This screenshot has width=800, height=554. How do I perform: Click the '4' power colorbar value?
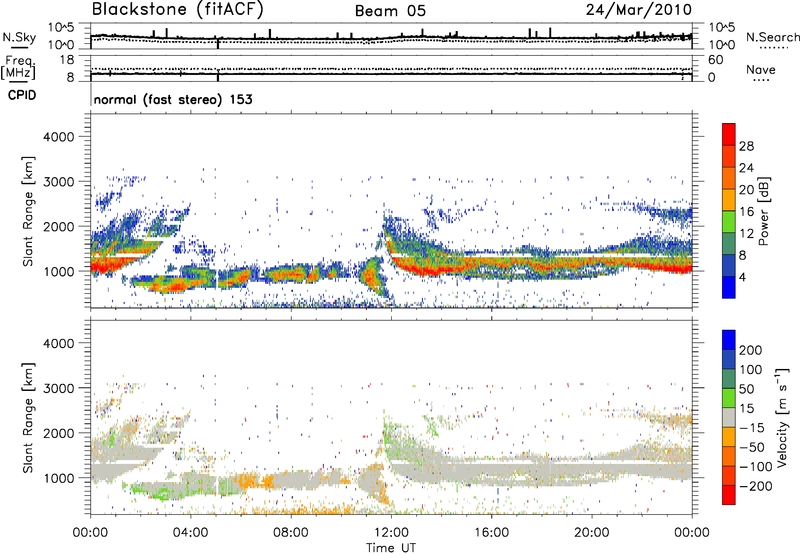point(742,278)
